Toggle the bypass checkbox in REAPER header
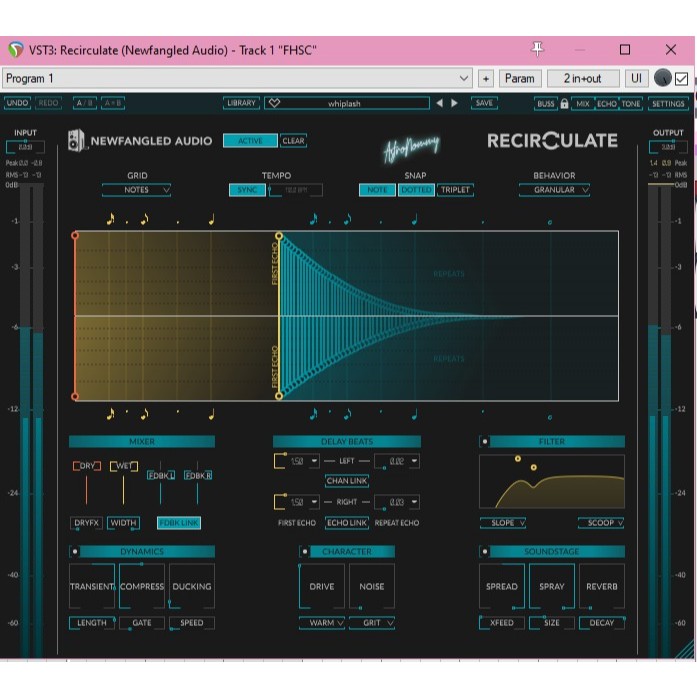The height and width of the screenshot is (697, 697). 681,79
